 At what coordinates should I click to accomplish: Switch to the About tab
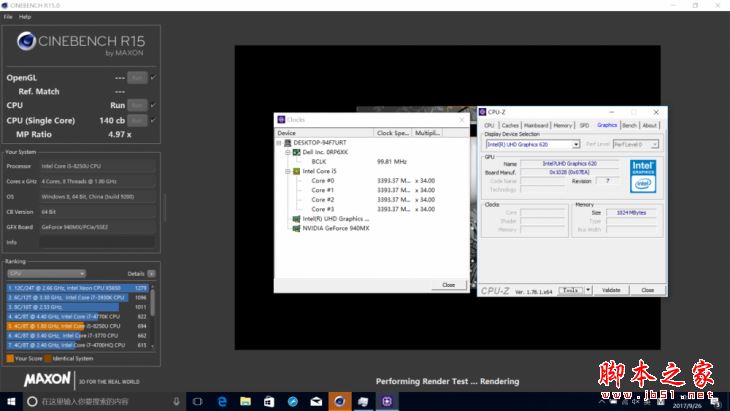click(x=649, y=125)
